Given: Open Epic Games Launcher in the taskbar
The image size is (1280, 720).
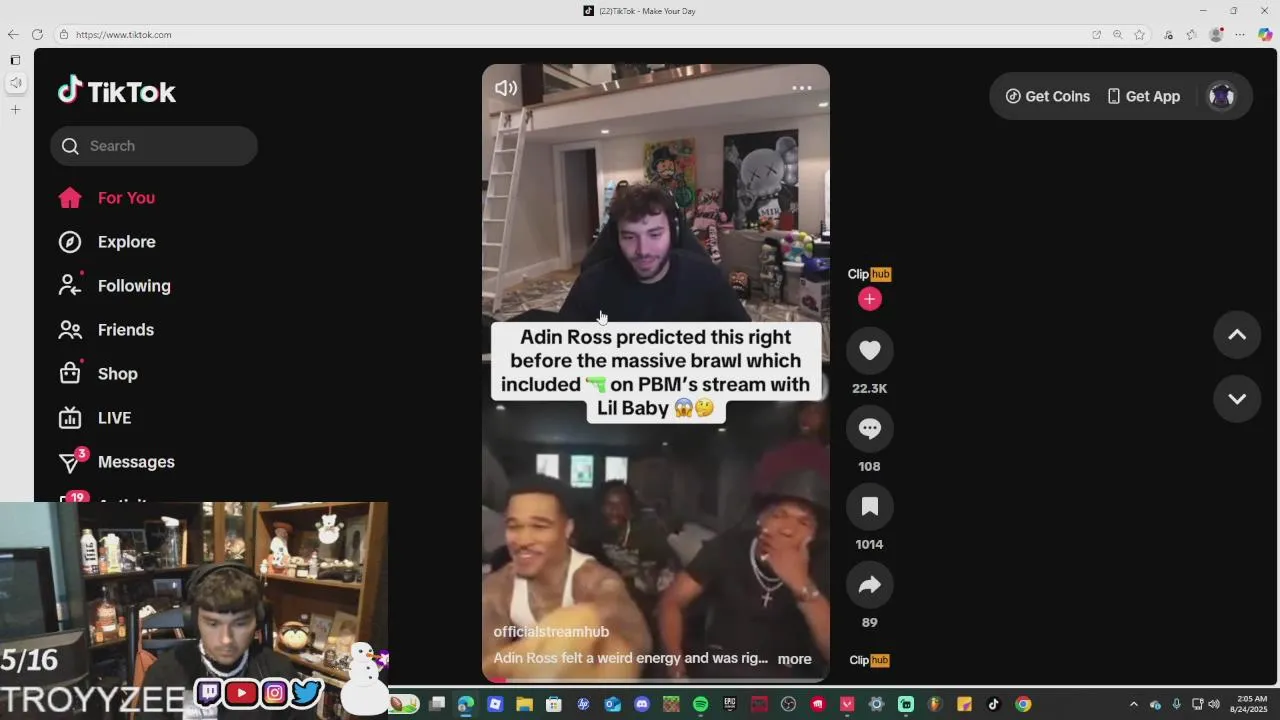Looking at the screenshot, I should 730,704.
